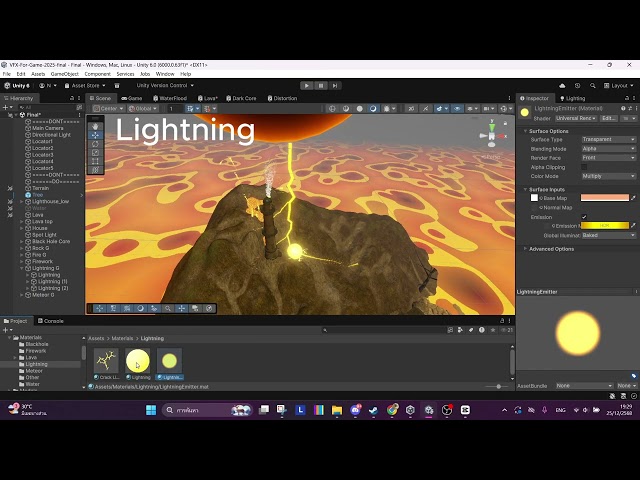Lock the Inspector panel
The height and width of the screenshot is (480, 640).
627,98
